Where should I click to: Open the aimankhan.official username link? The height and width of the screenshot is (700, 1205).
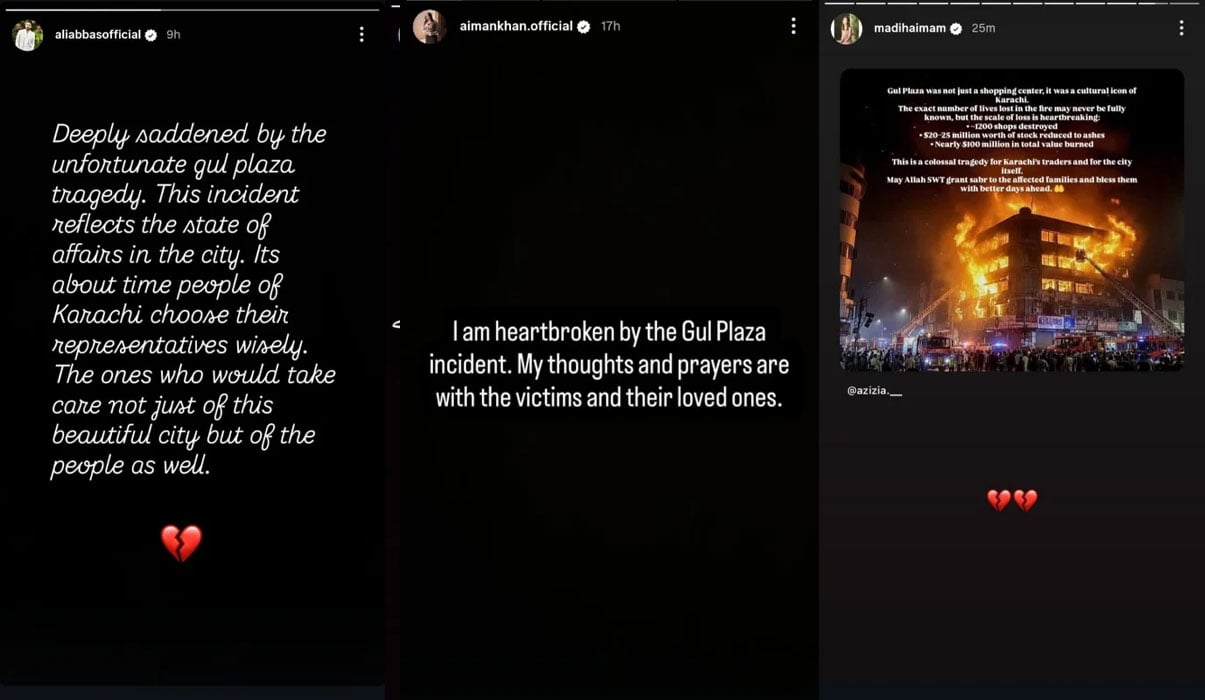(517, 27)
